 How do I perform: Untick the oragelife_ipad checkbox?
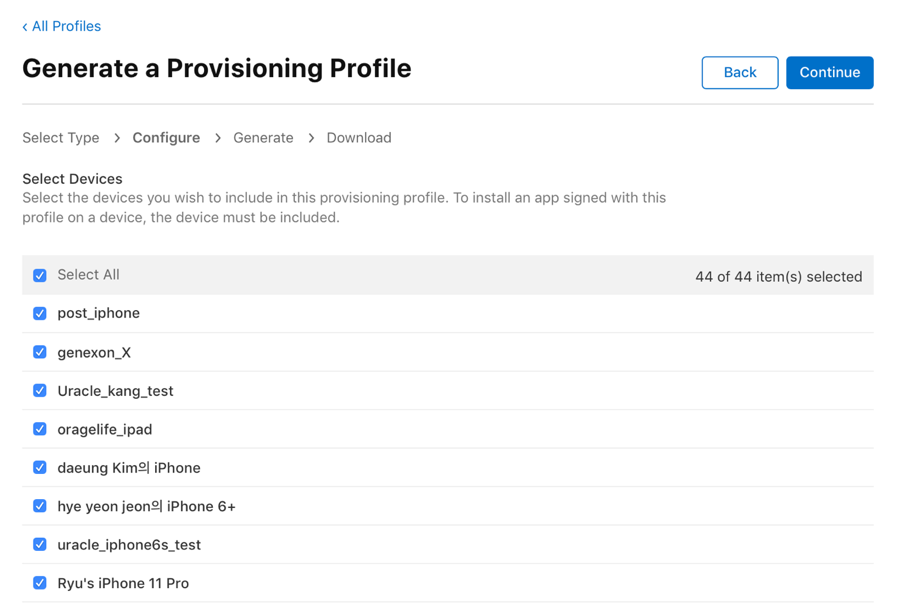click(40, 429)
